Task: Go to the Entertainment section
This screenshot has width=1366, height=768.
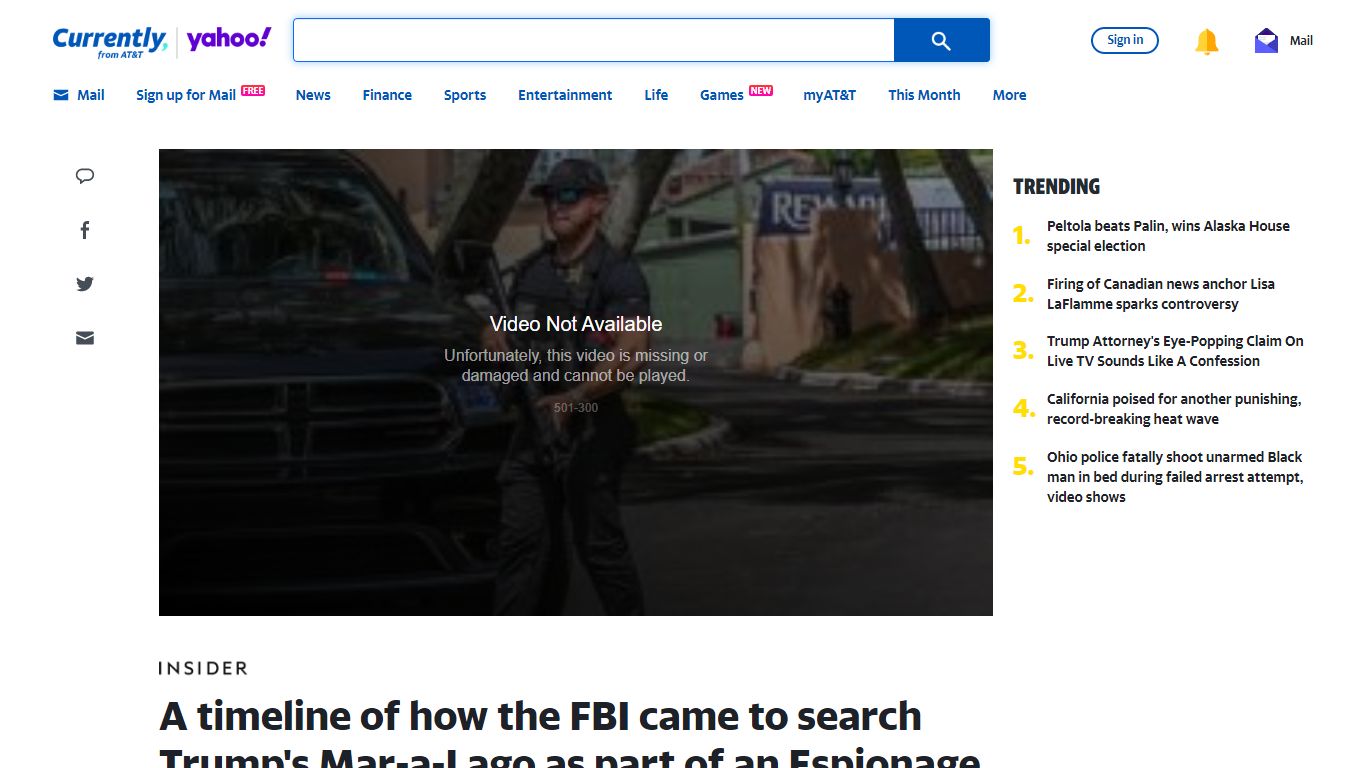Action: point(565,95)
